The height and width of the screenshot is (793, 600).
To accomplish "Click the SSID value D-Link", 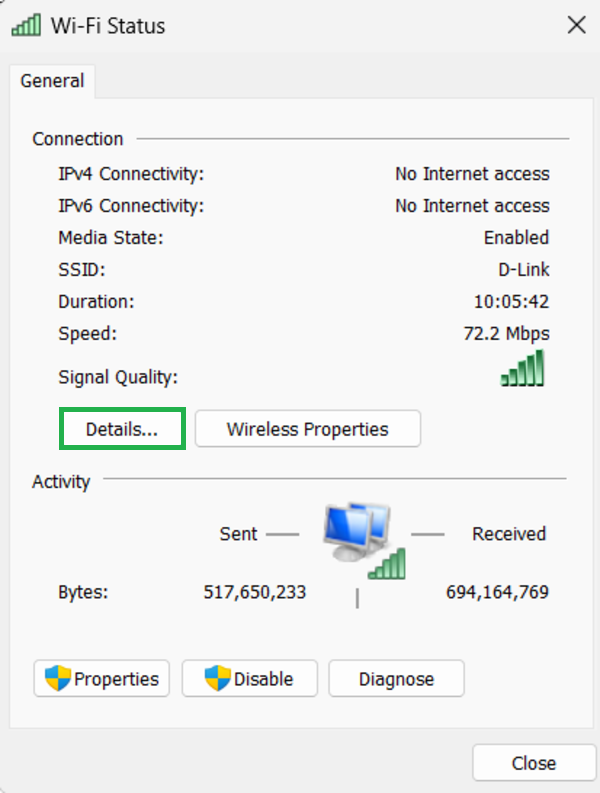I will (x=524, y=270).
